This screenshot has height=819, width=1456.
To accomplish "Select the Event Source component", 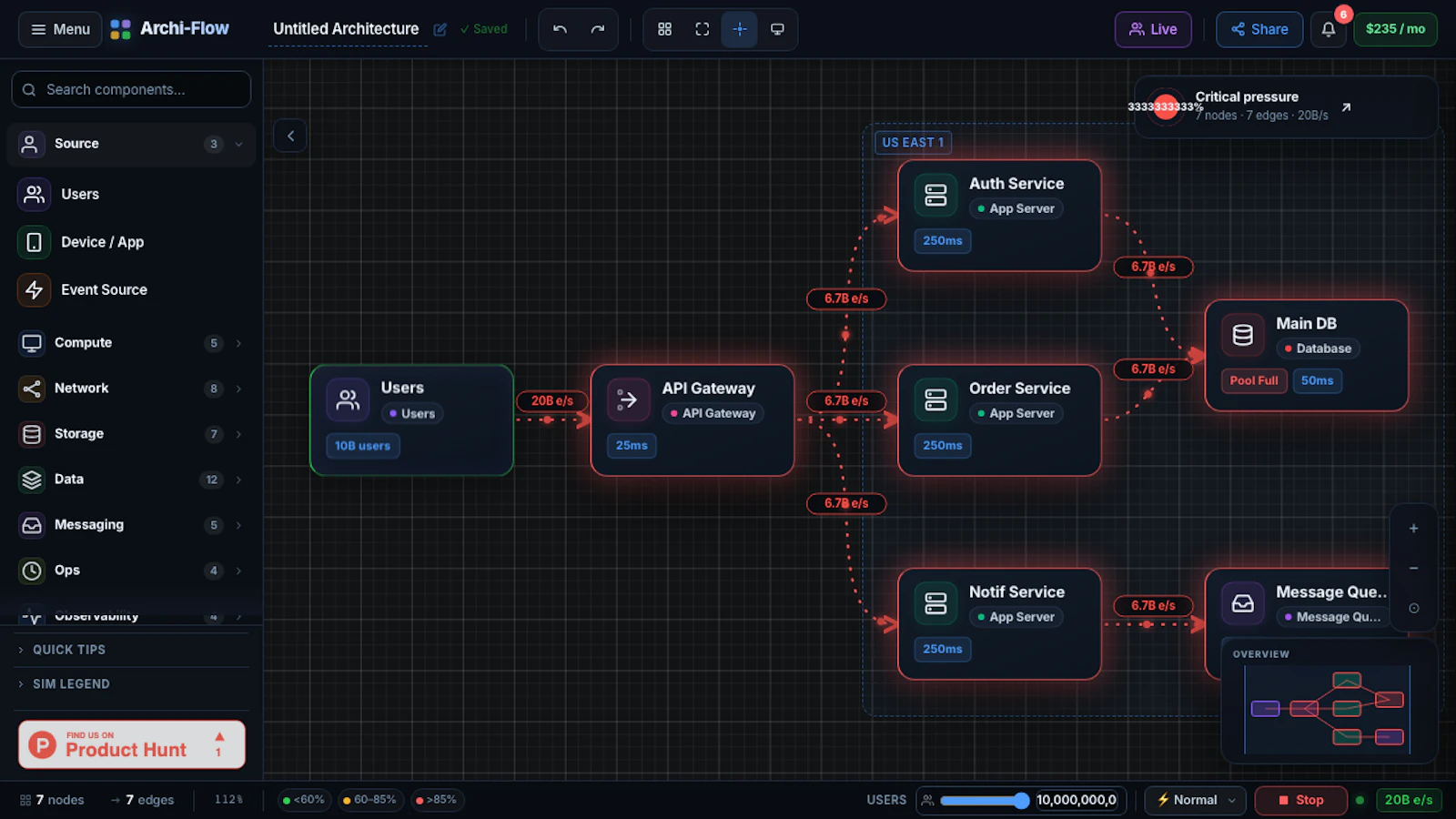I will (131, 289).
